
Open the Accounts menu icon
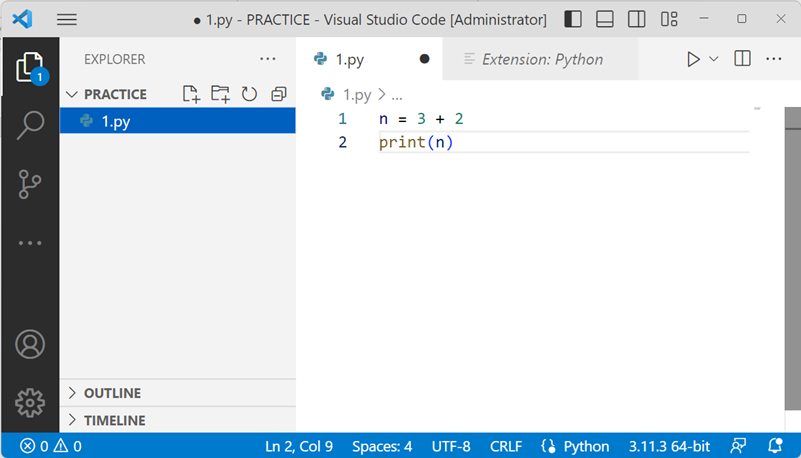click(30, 344)
